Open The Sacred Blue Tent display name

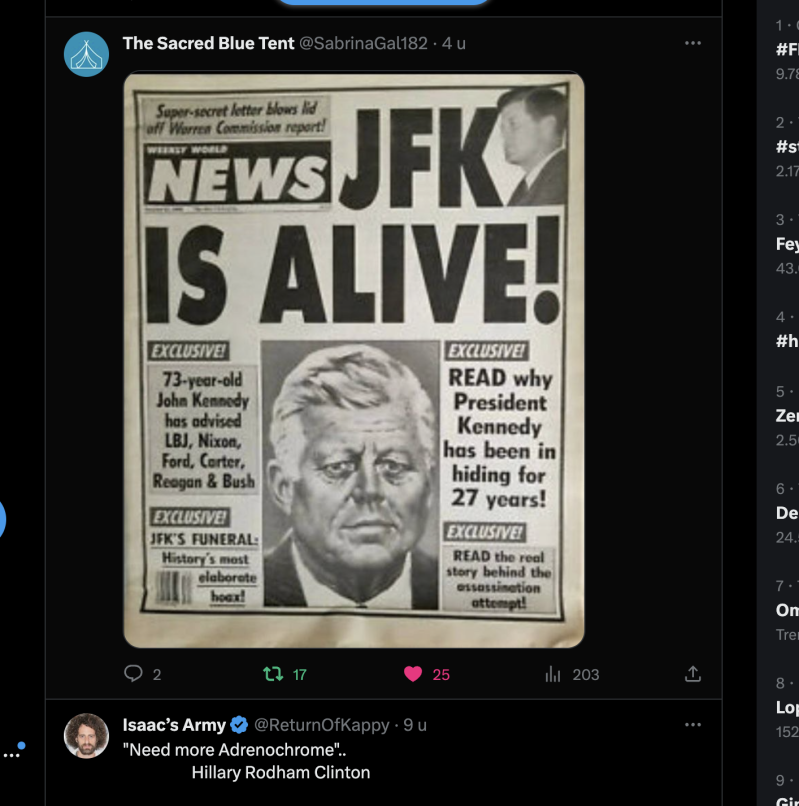208,43
